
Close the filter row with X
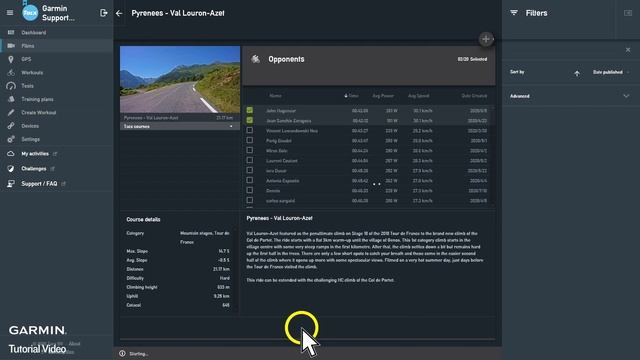click(628, 50)
